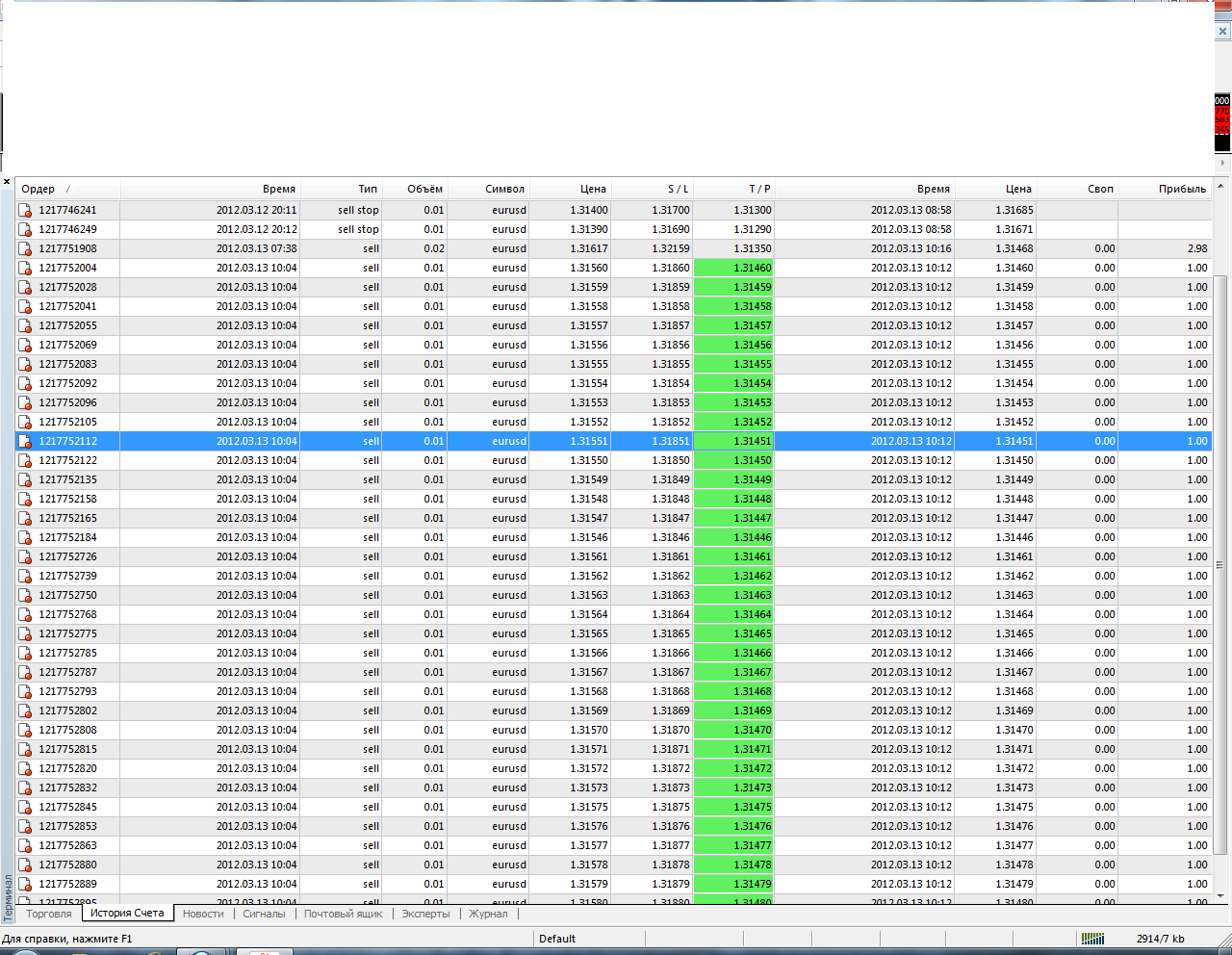This screenshot has width=1232, height=955.
Task: Sort by Тип column header
Action: [342, 189]
